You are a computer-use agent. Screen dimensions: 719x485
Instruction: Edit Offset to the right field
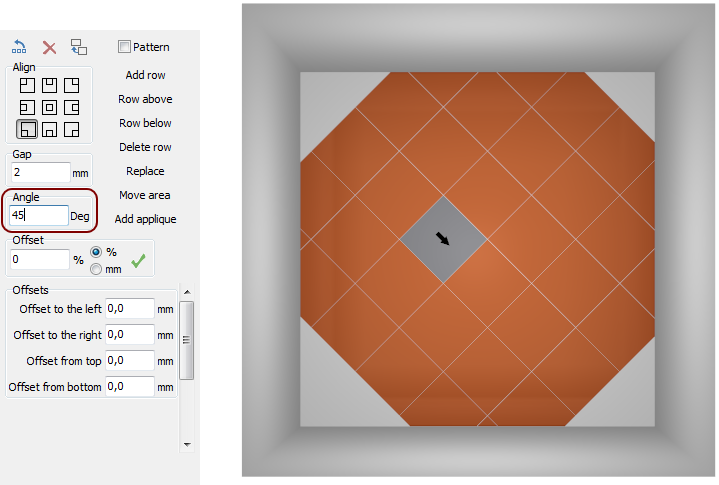coord(130,335)
